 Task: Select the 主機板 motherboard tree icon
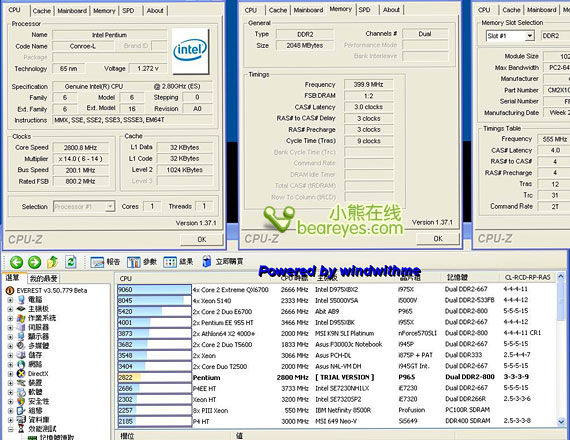pyautogui.click(x=21, y=309)
